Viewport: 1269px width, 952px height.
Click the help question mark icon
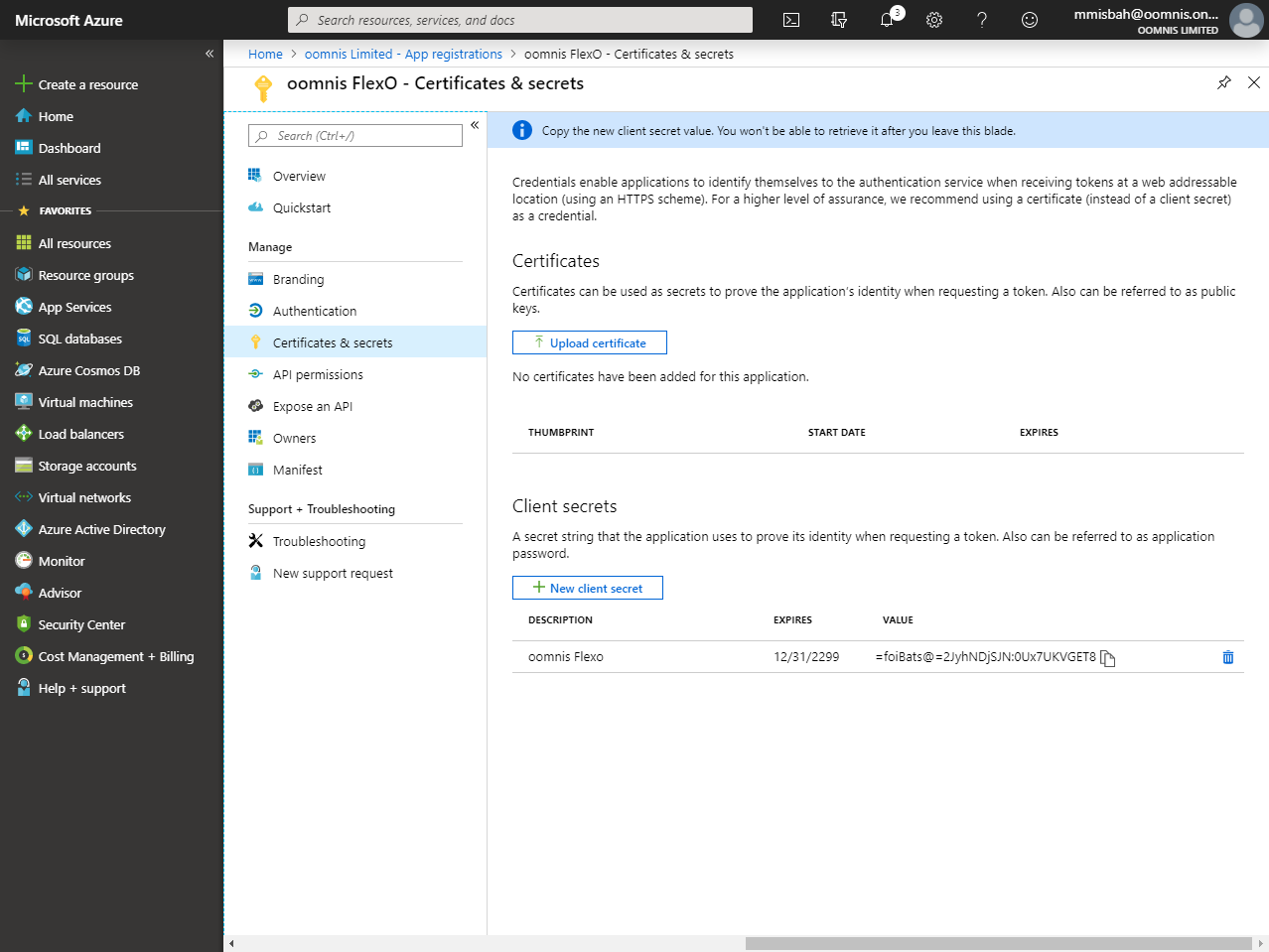(x=982, y=20)
